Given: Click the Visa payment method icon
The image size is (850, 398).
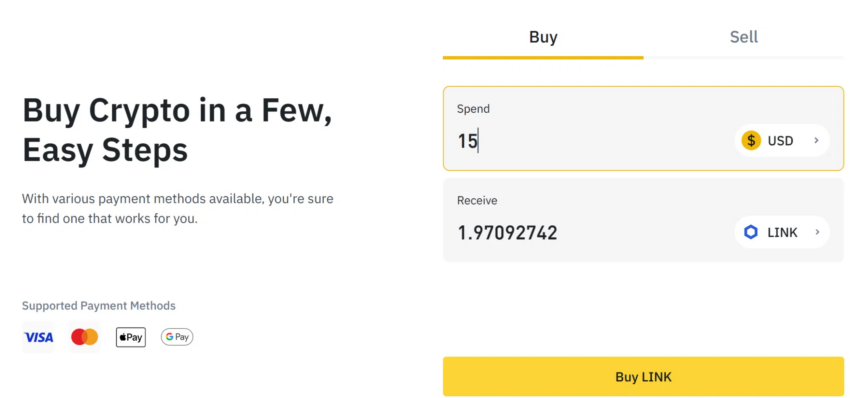Looking at the screenshot, I should coord(38,337).
